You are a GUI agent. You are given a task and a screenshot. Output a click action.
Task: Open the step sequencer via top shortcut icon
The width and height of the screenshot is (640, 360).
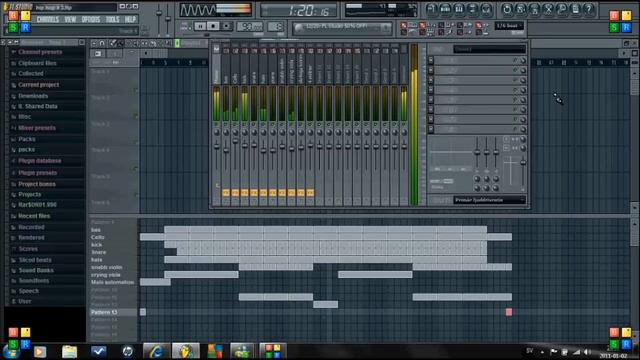445,9
